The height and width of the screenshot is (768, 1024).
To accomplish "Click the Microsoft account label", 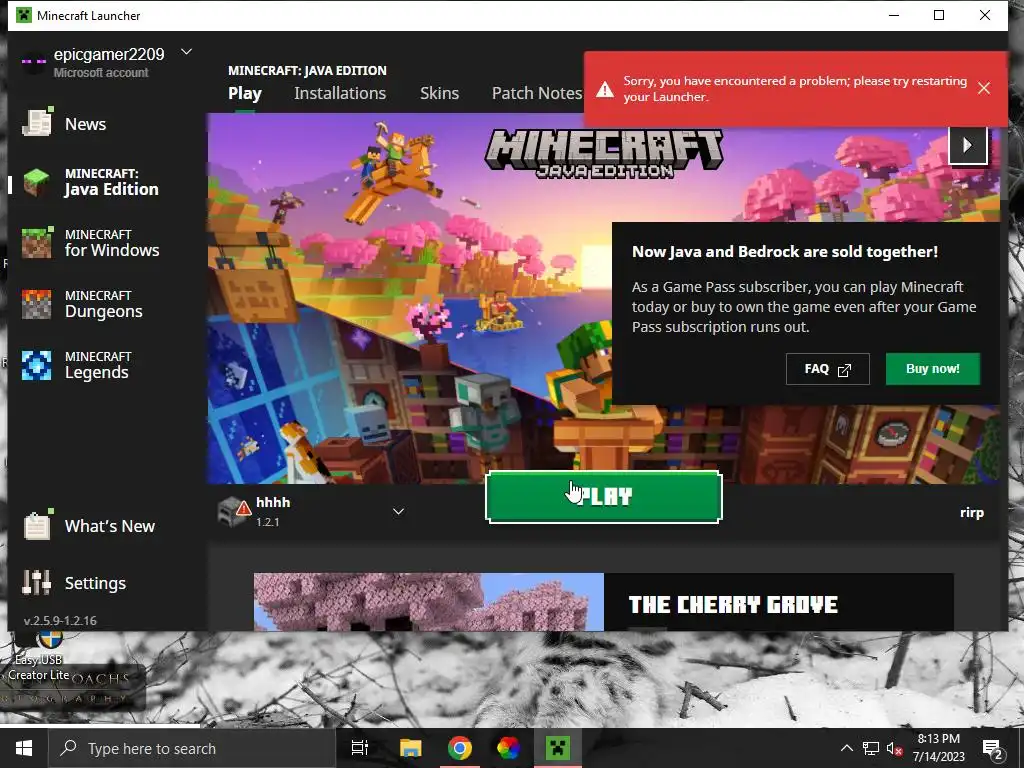I will [x=101, y=72].
